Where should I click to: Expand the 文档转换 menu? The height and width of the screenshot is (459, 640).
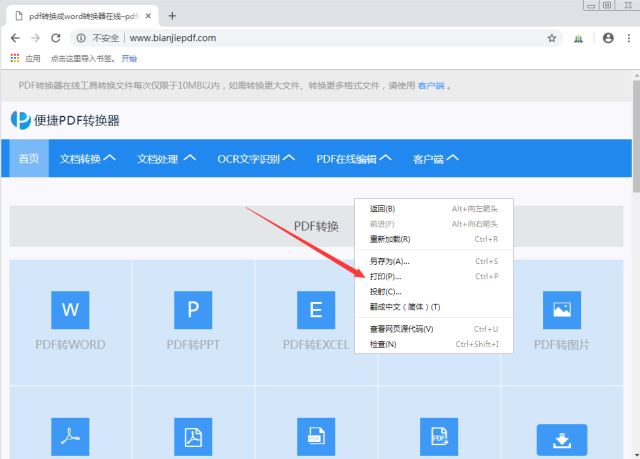[87, 159]
